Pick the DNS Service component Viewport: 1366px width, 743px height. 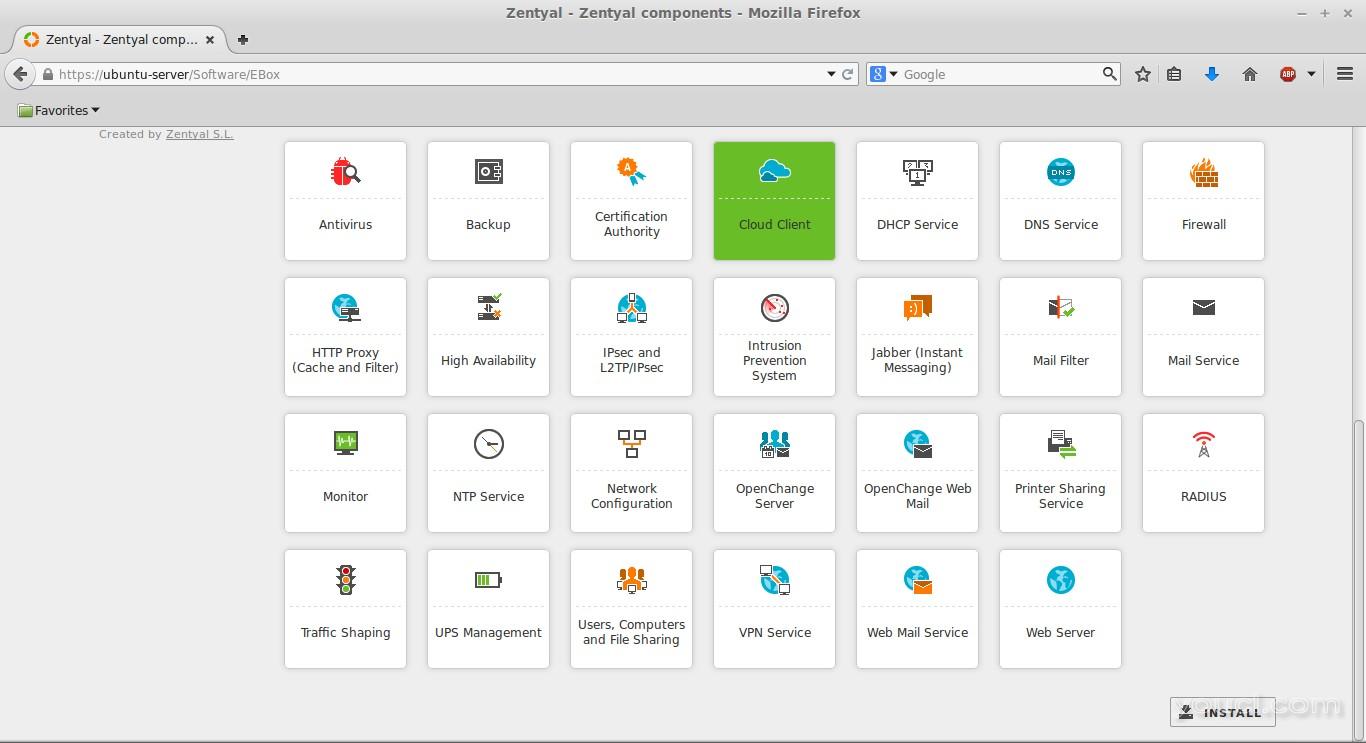[1060, 201]
